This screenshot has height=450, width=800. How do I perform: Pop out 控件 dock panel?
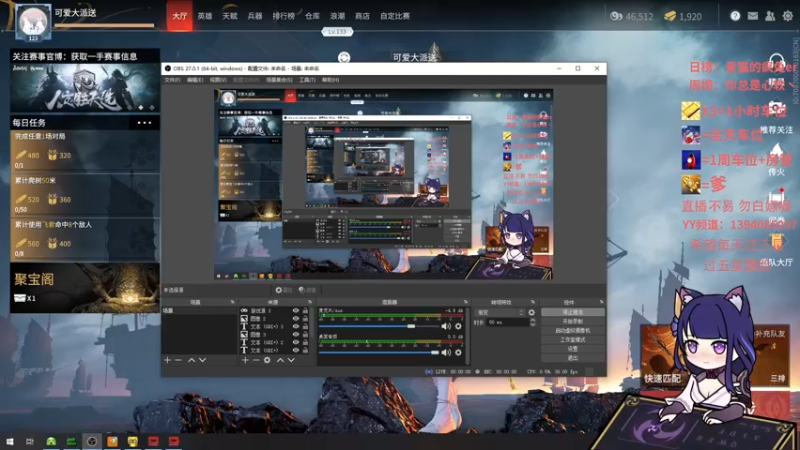602,302
